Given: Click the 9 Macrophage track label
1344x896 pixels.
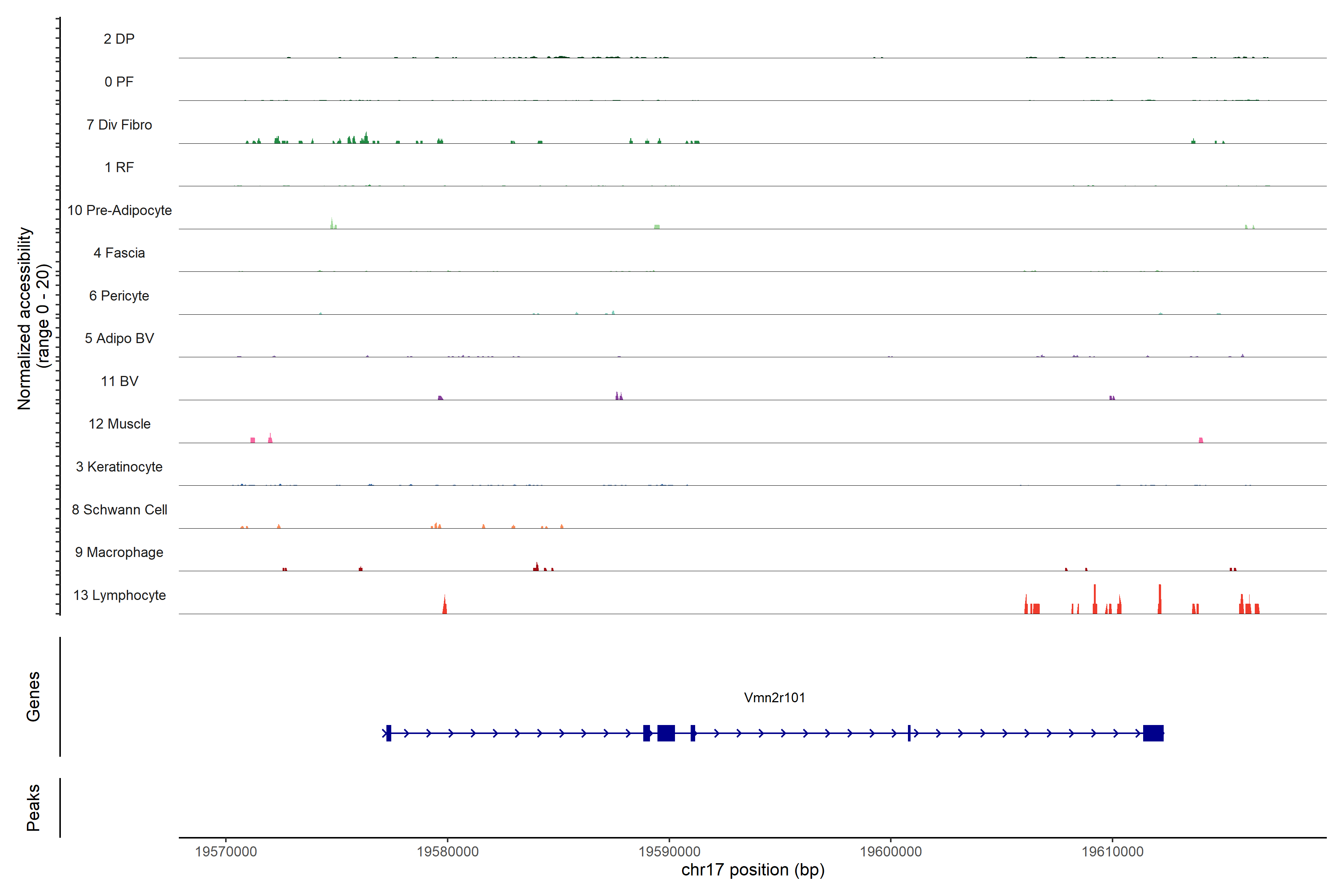Looking at the screenshot, I should (x=119, y=553).
